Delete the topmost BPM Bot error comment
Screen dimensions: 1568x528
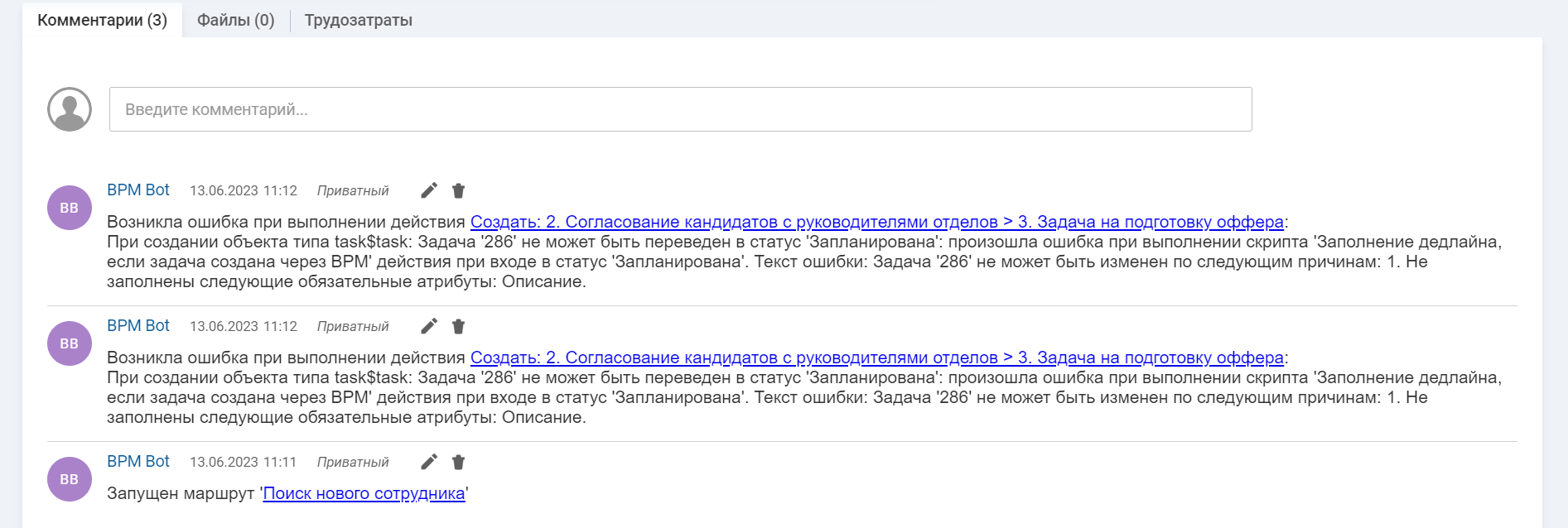(x=458, y=190)
